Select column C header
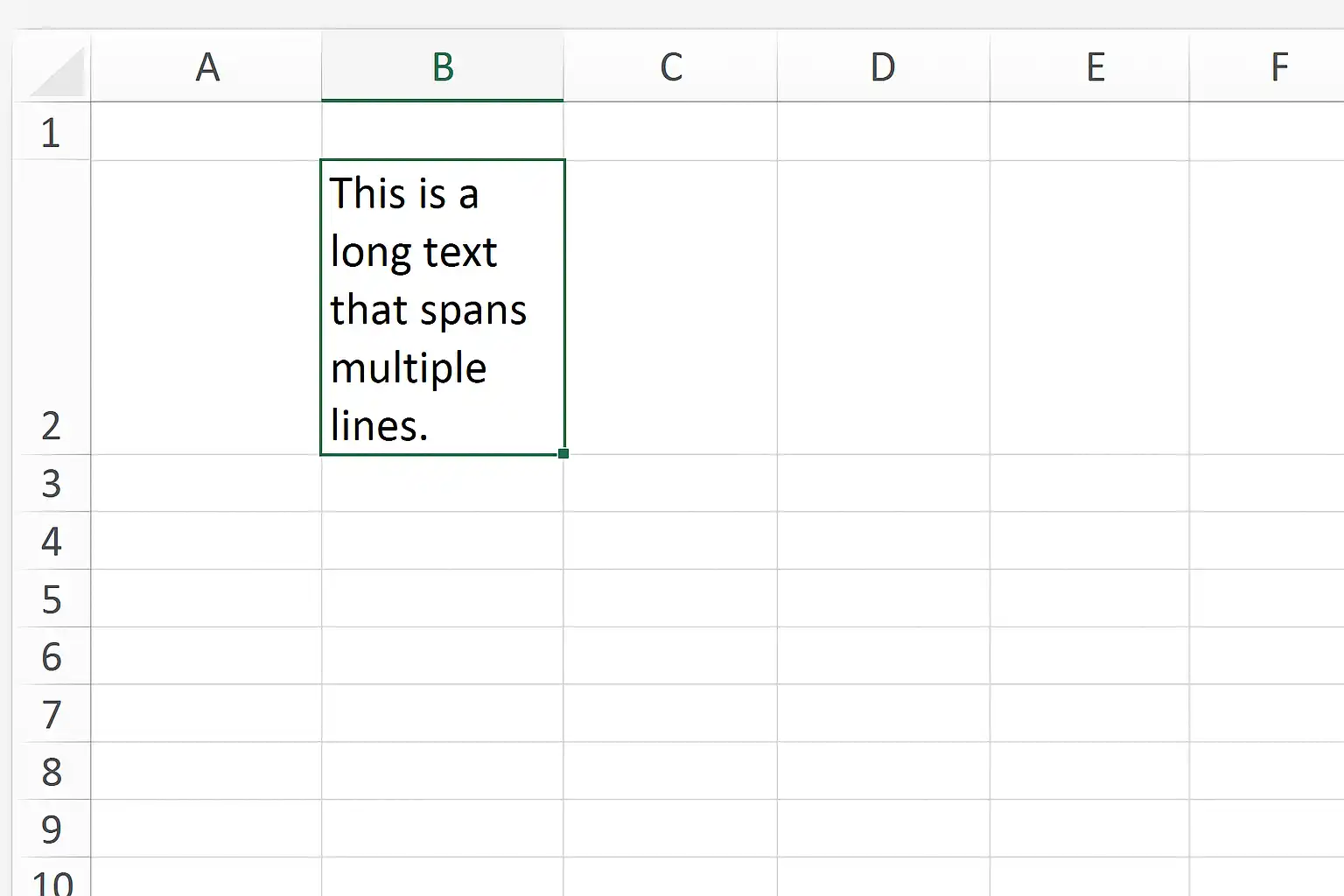The width and height of the screenshot is (1344, 896). pyautogui.click(x=671, y=66)
